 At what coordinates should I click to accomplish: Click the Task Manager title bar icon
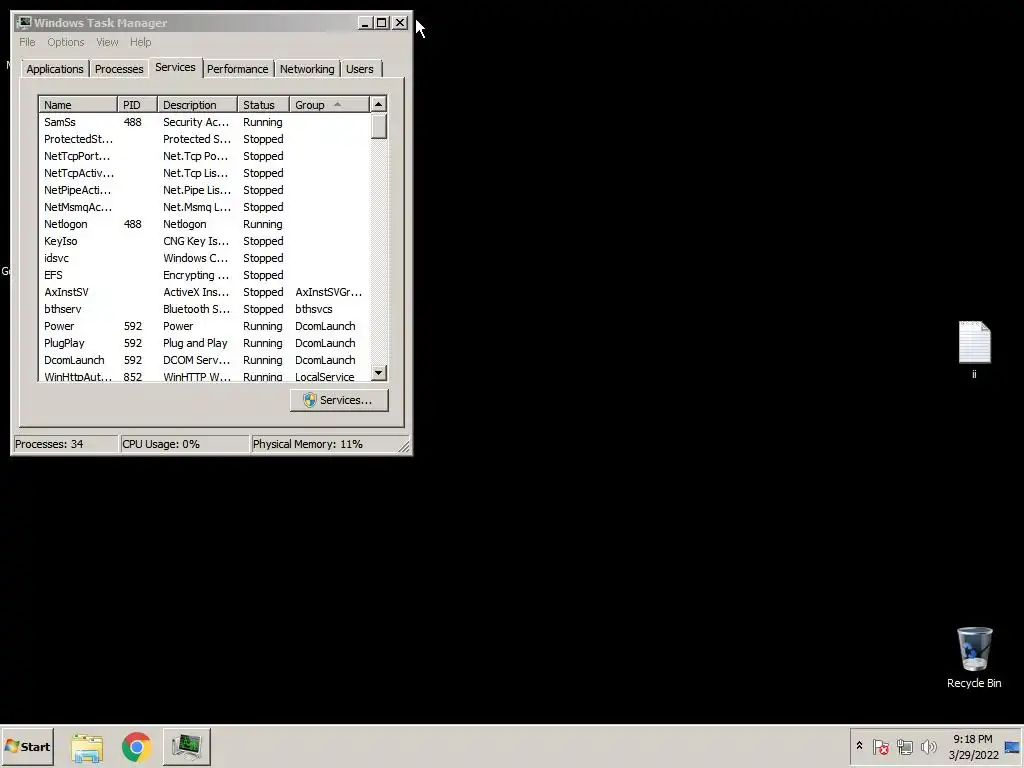[24, 23]
